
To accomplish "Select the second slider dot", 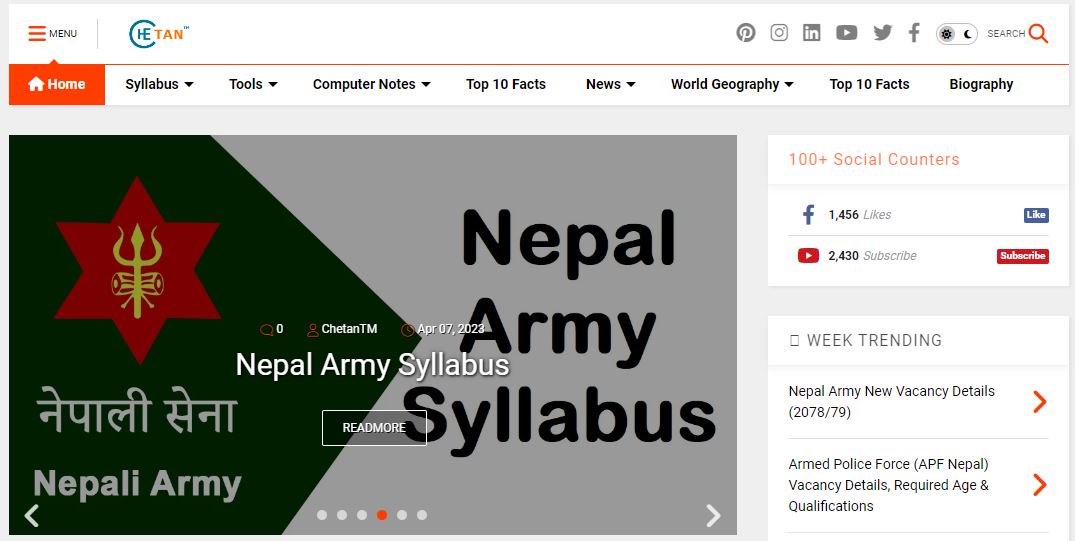I will click(342, 515).
